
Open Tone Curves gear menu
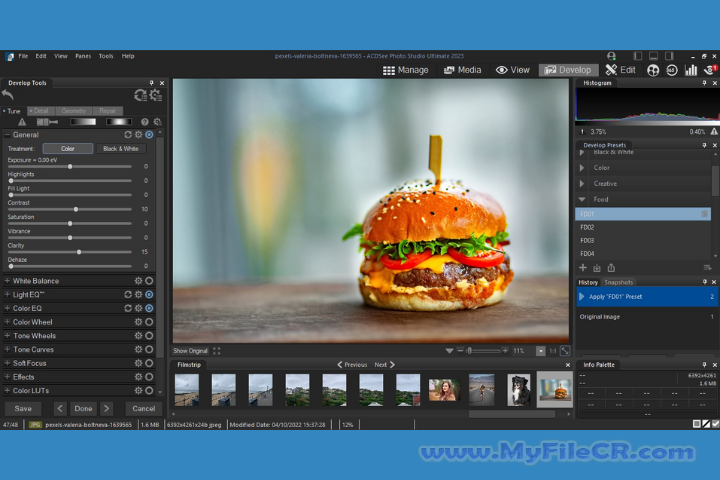pos(138,349)
